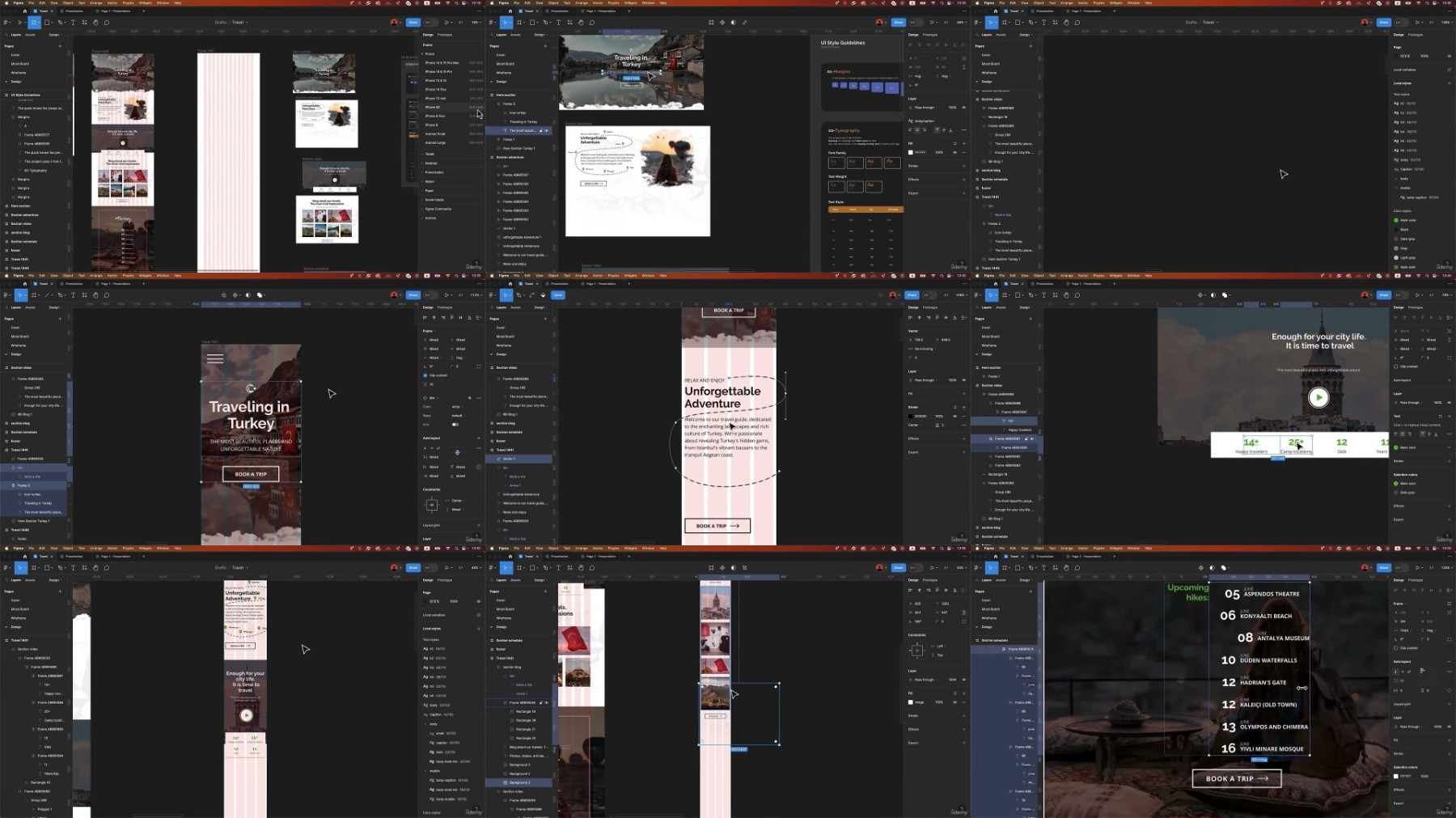Click the large green play button over Galata Tower
1456x818 pixels.
[x=1318, y=397]
